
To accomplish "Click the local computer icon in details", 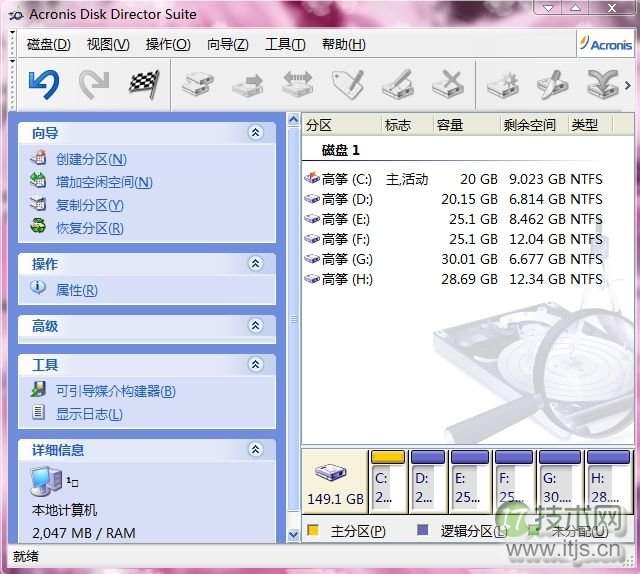I will [x=46, y=481].
